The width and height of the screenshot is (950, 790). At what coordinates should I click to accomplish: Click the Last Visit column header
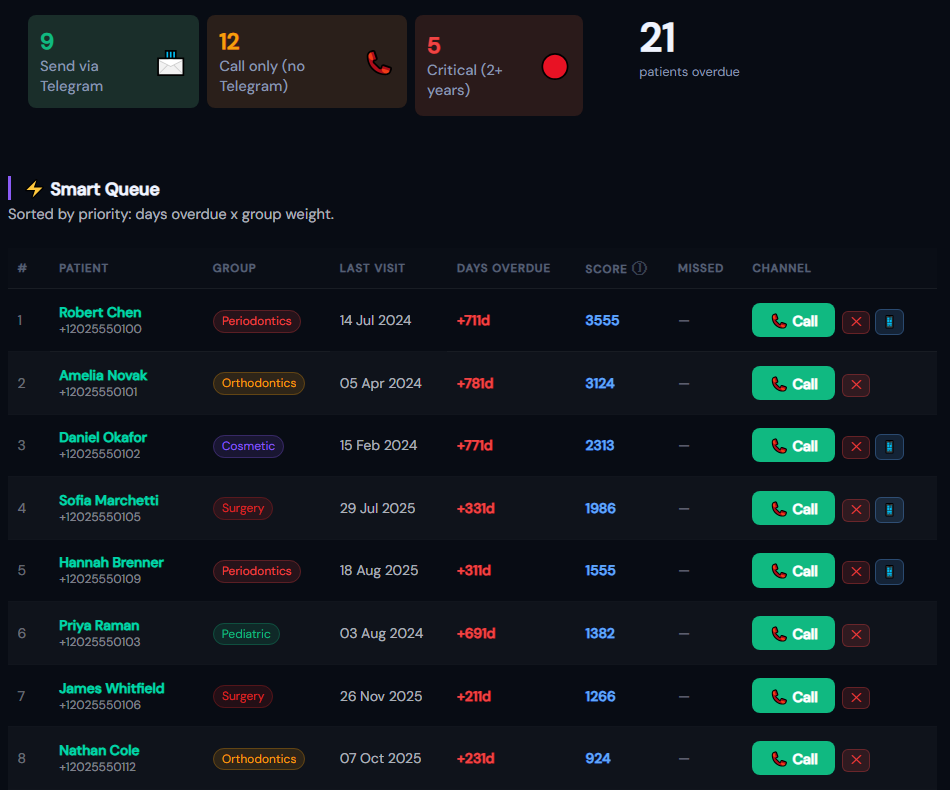[x=372, y=268]
